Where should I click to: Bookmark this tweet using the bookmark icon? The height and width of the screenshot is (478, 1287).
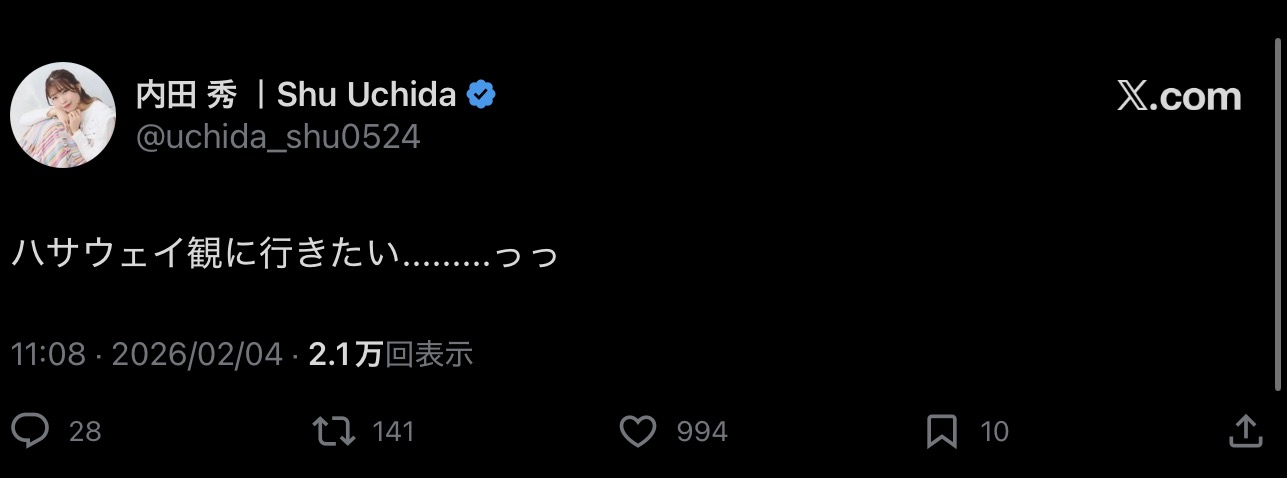(x=942, y=431)
